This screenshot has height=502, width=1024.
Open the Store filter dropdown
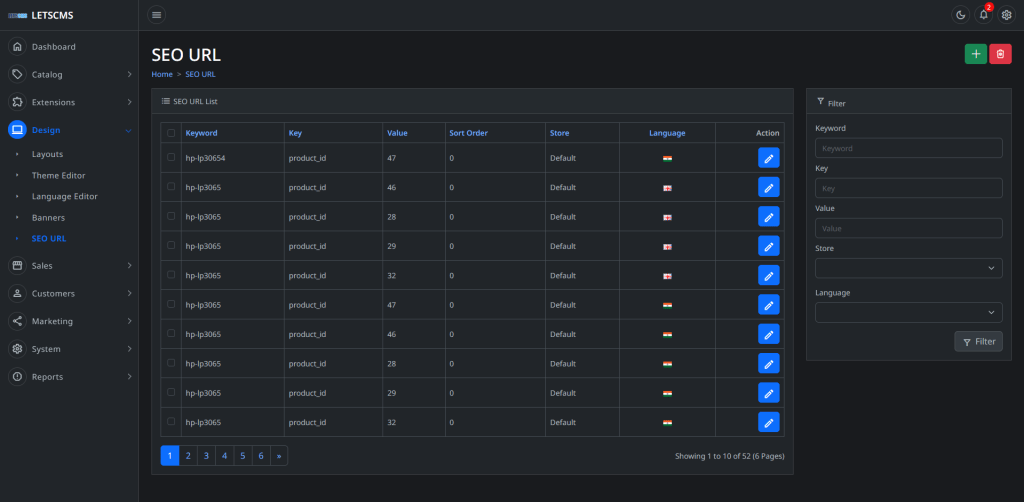coord(908,268)
